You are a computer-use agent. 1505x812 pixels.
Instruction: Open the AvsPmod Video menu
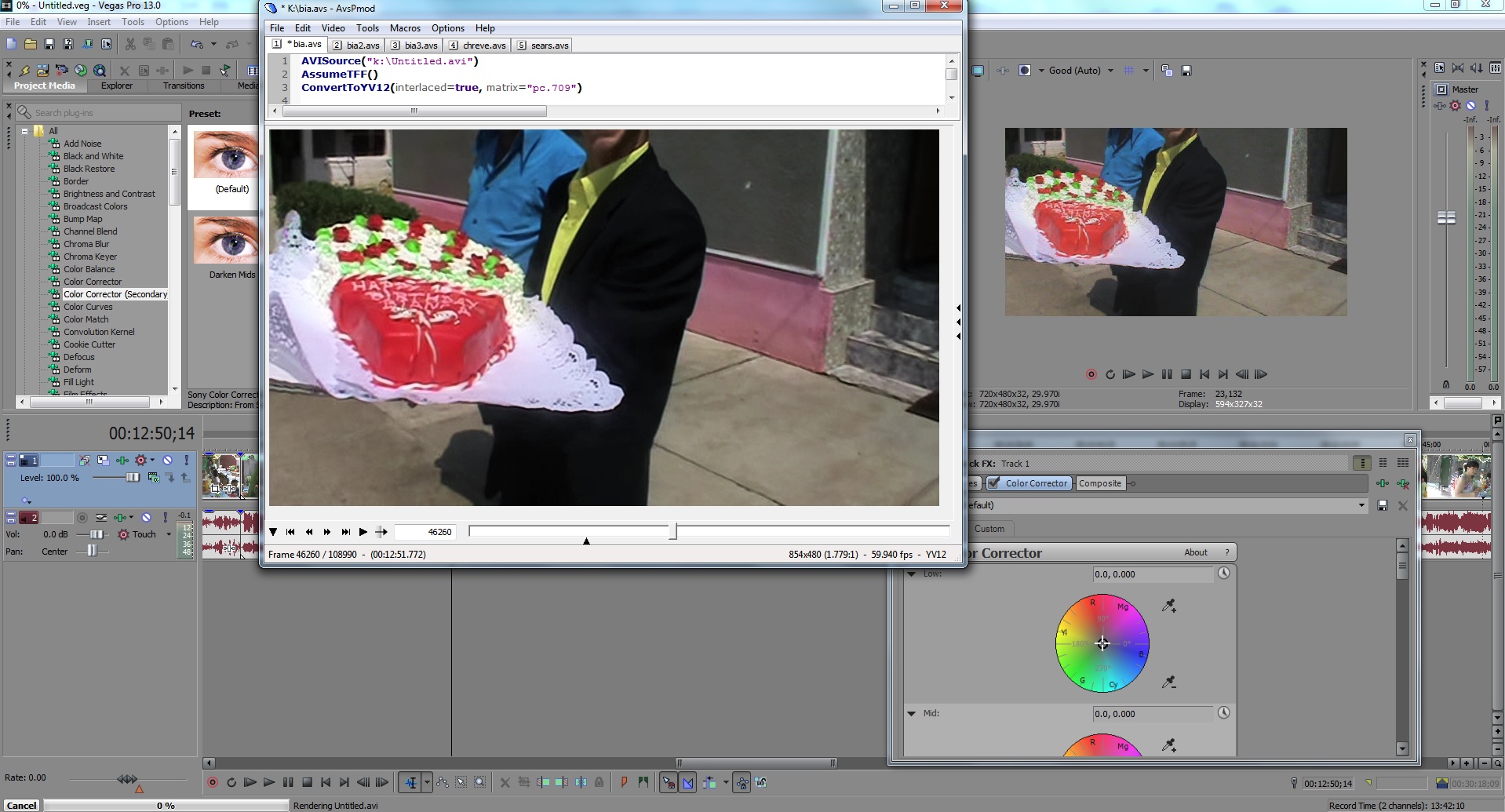coord(333,28)
